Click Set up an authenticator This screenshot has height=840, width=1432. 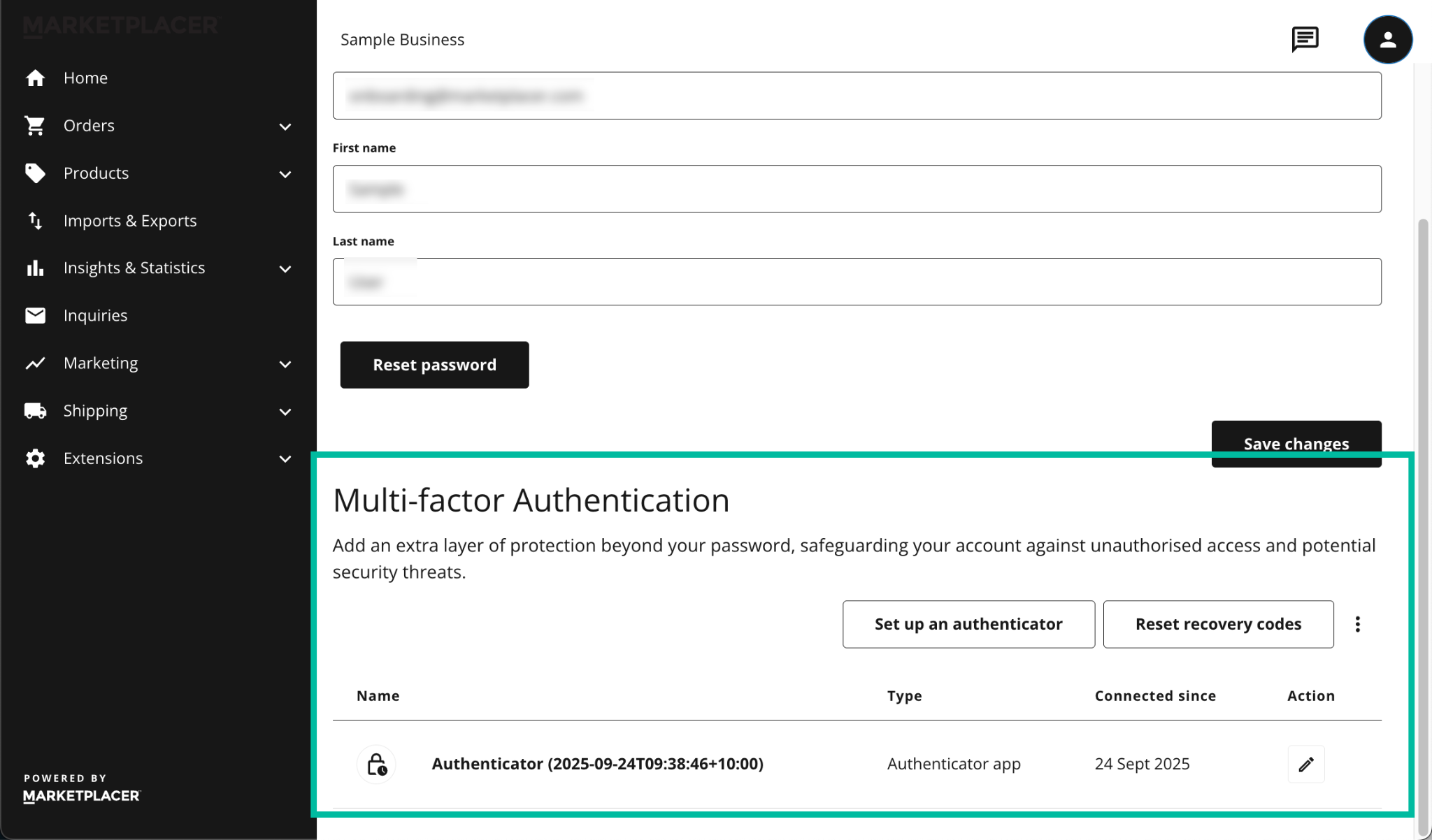coord(968,624)
